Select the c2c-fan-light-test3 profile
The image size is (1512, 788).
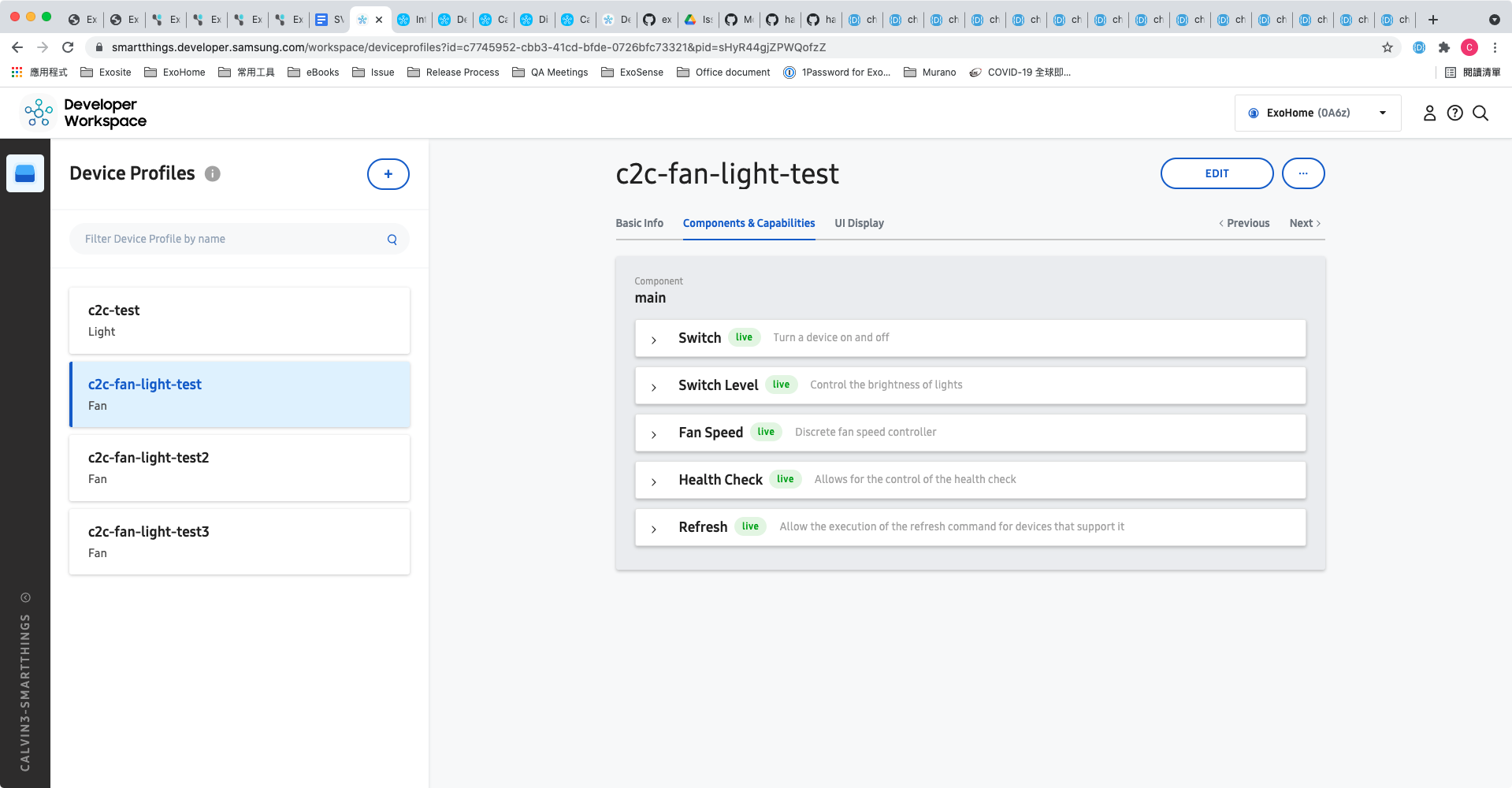pos(240,541)
